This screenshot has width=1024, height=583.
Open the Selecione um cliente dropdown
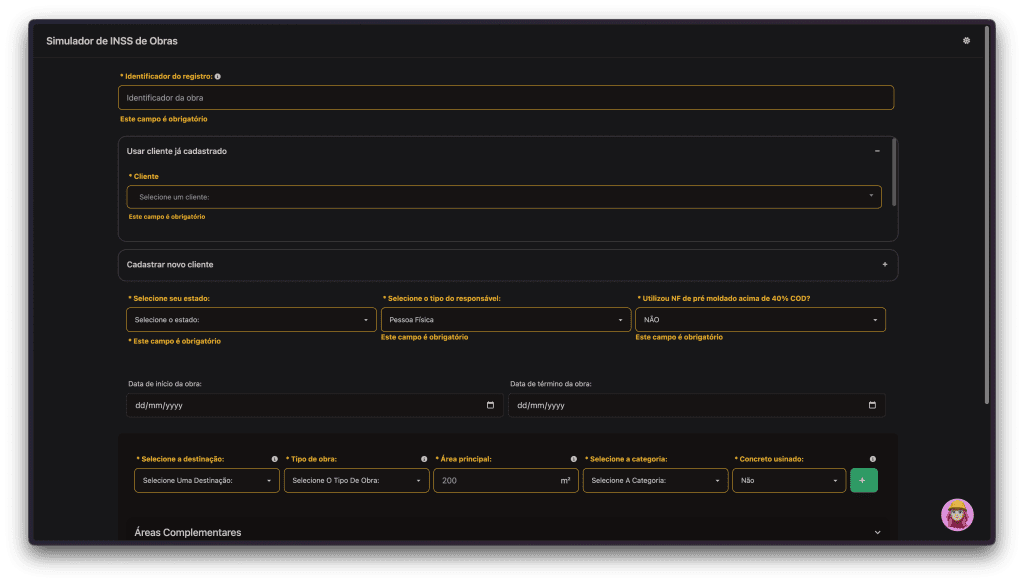click(504, 197)
